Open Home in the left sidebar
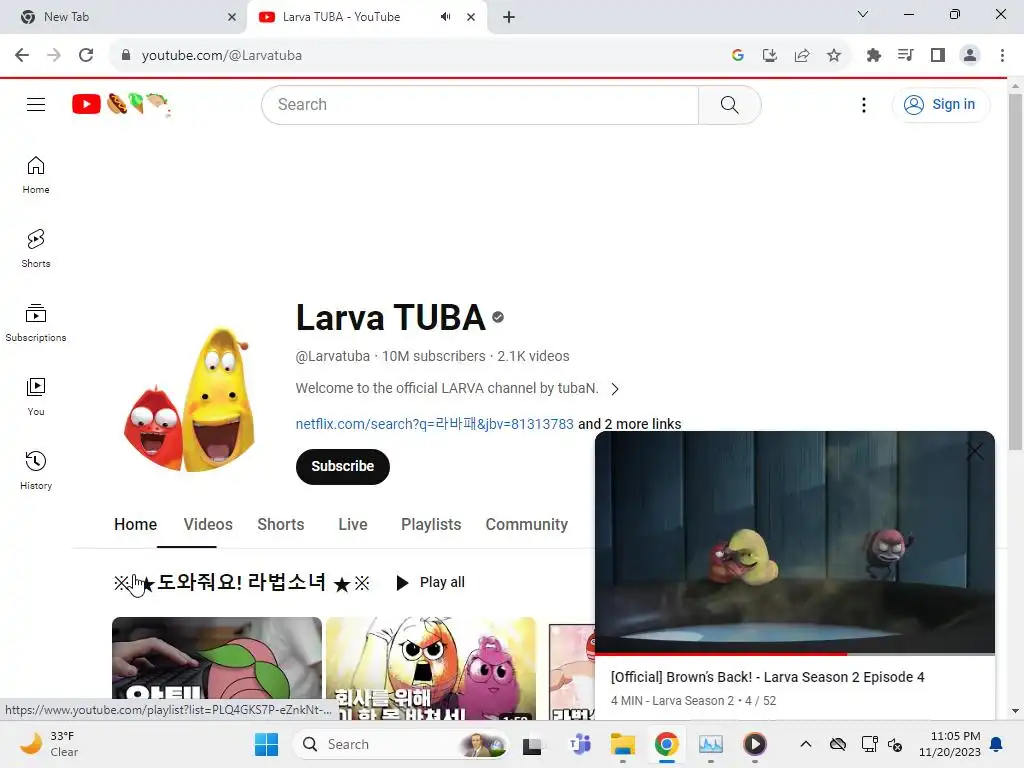The image size is (1024, 768). [x=36, y=175]
